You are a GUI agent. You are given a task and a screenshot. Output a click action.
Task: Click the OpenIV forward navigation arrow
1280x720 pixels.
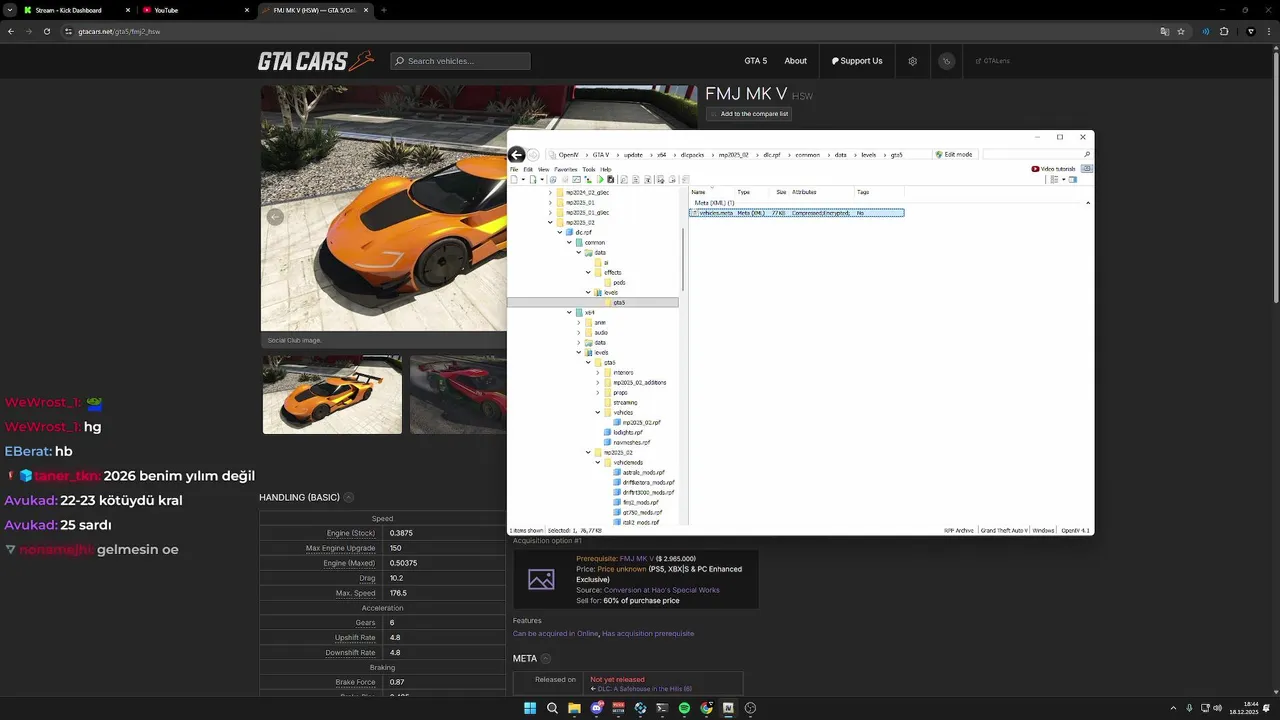pyautogui.click(x=533, y=154)
